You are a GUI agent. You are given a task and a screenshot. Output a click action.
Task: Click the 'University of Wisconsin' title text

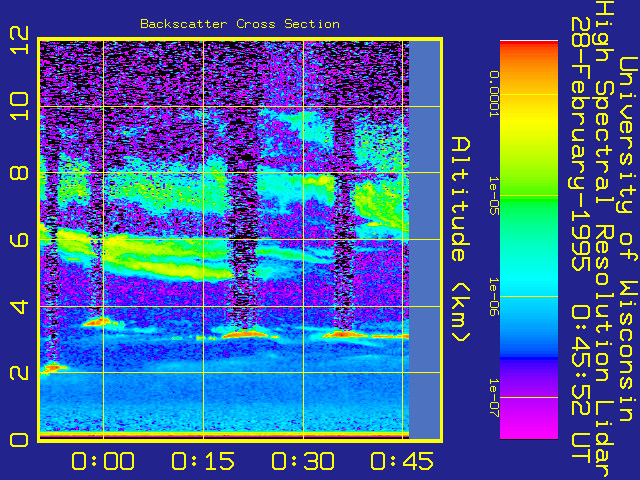point(627,239)
